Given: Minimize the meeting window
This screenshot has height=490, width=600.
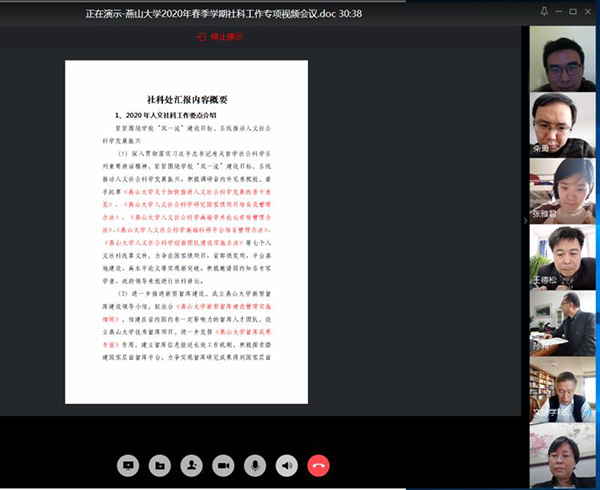Looking at the screenshot, I should pos(559,12).
